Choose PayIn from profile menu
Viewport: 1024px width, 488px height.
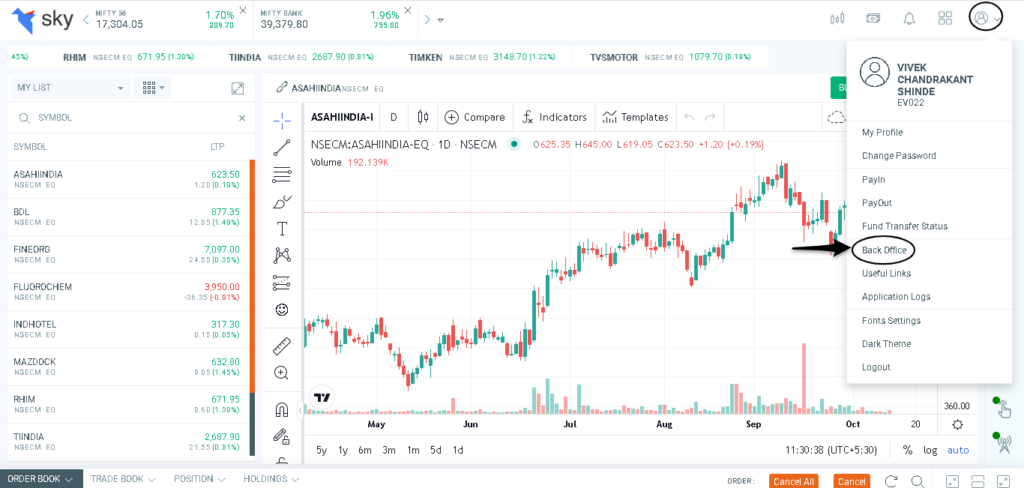click(x=874, y=179)
